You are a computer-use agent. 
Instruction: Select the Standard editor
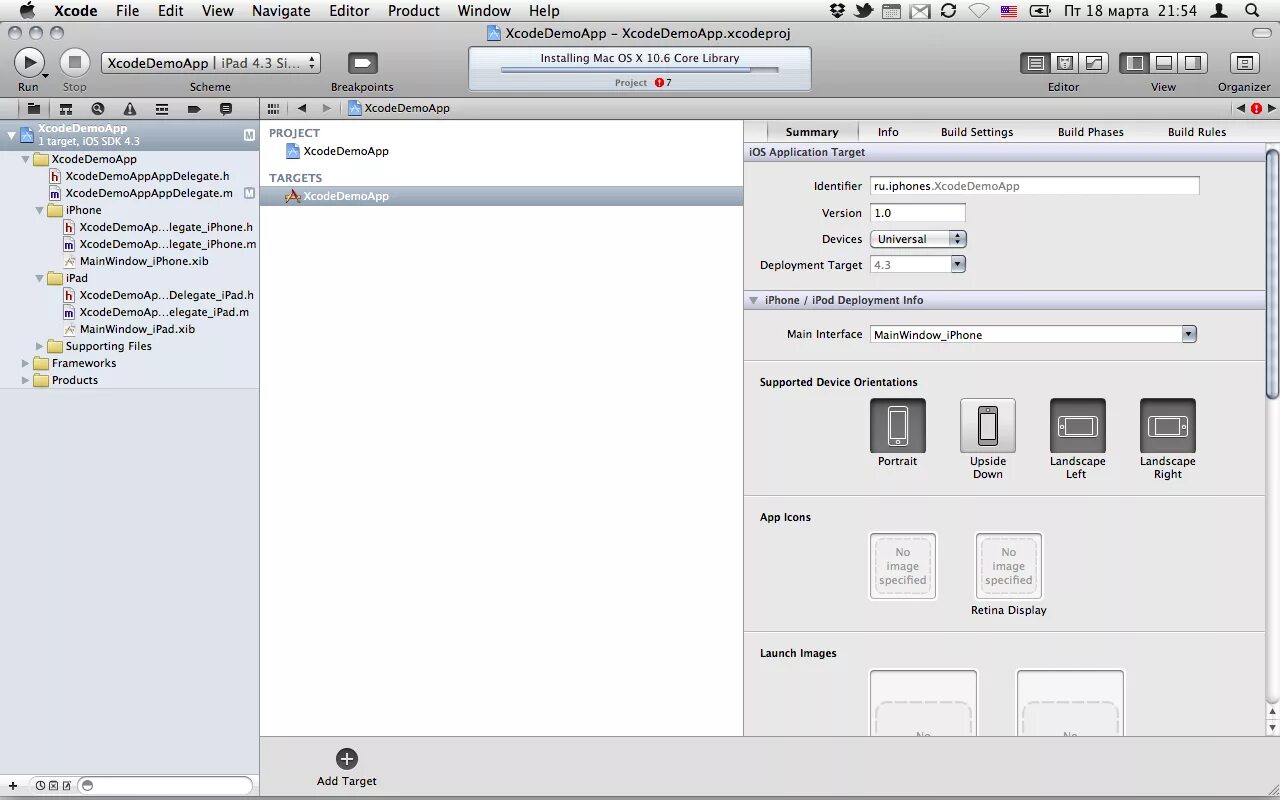(1036, 63)
